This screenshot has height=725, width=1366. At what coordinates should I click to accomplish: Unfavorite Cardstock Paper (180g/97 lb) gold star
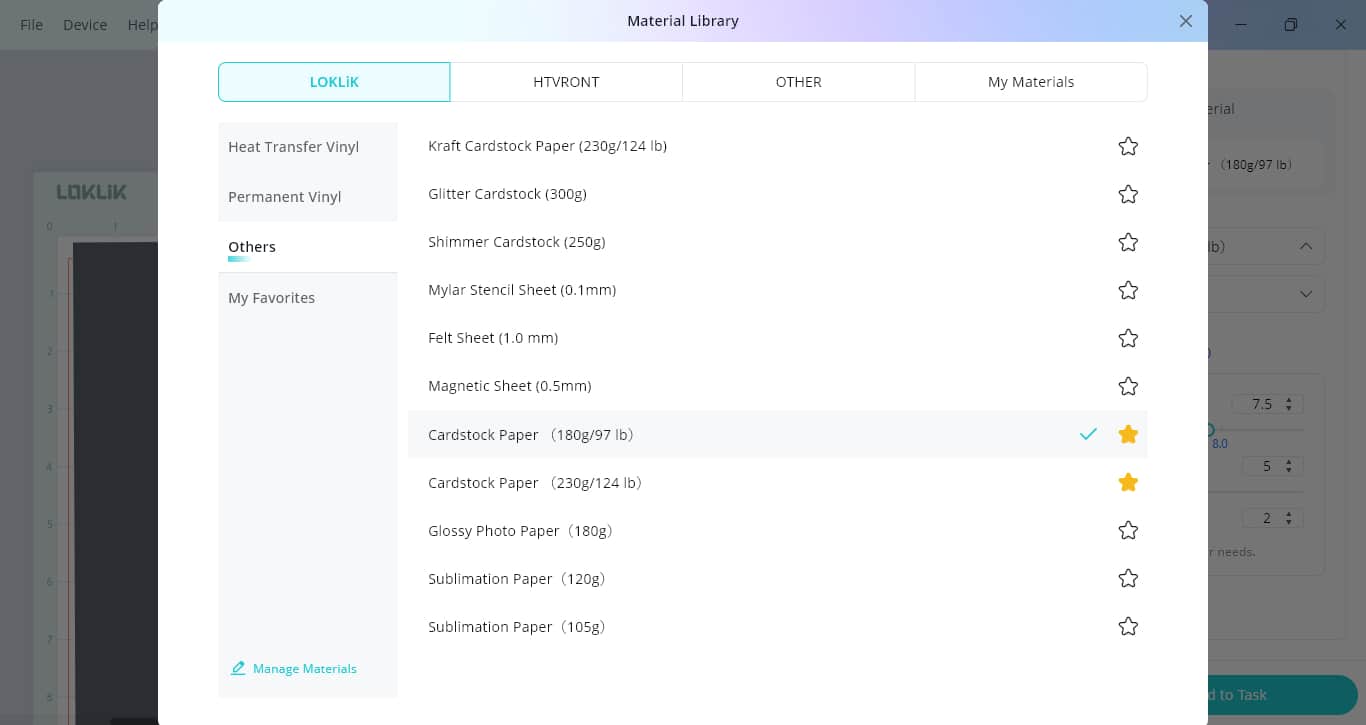click(1128, 434)
